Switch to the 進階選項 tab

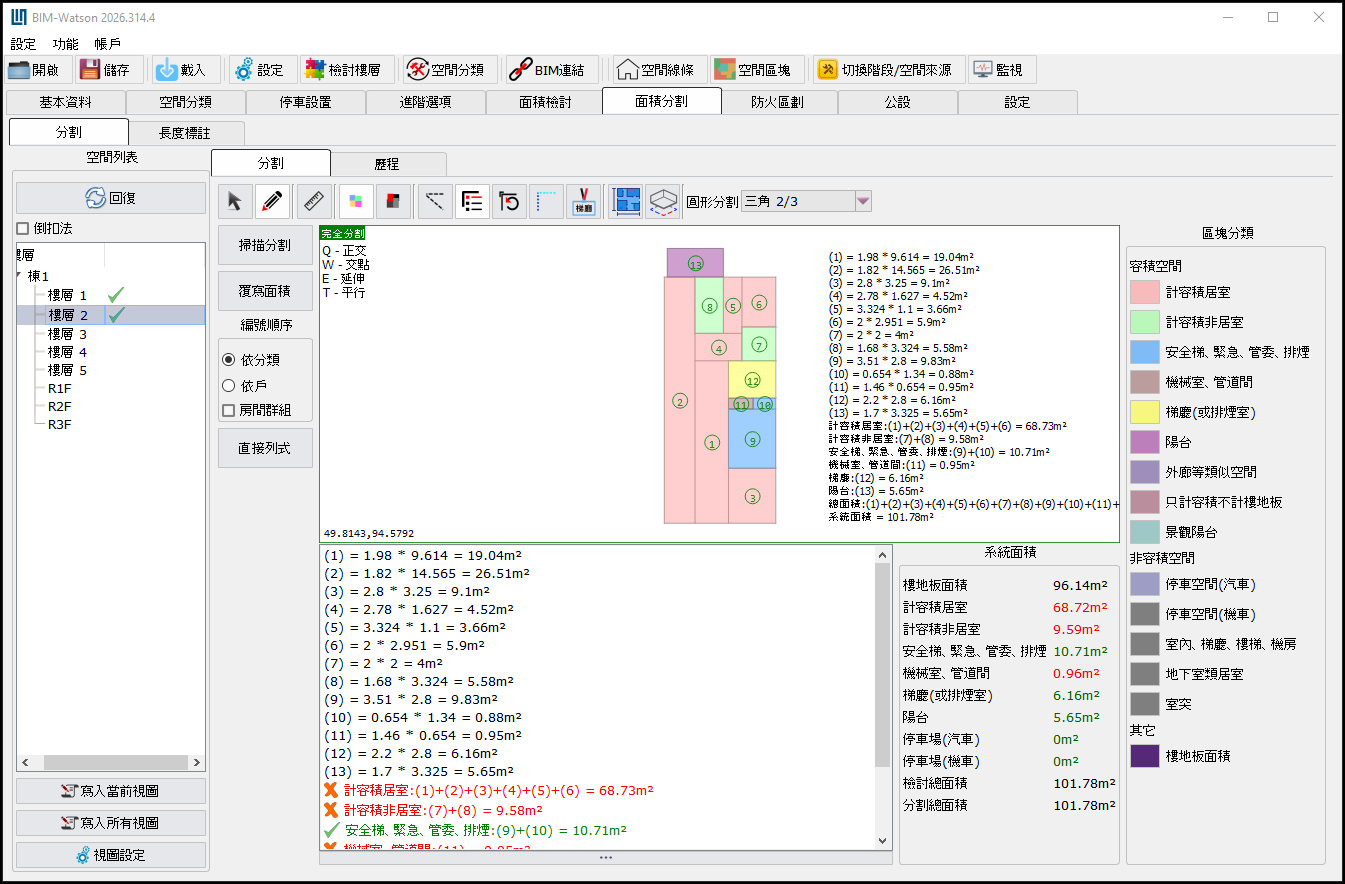coord(426,102)
